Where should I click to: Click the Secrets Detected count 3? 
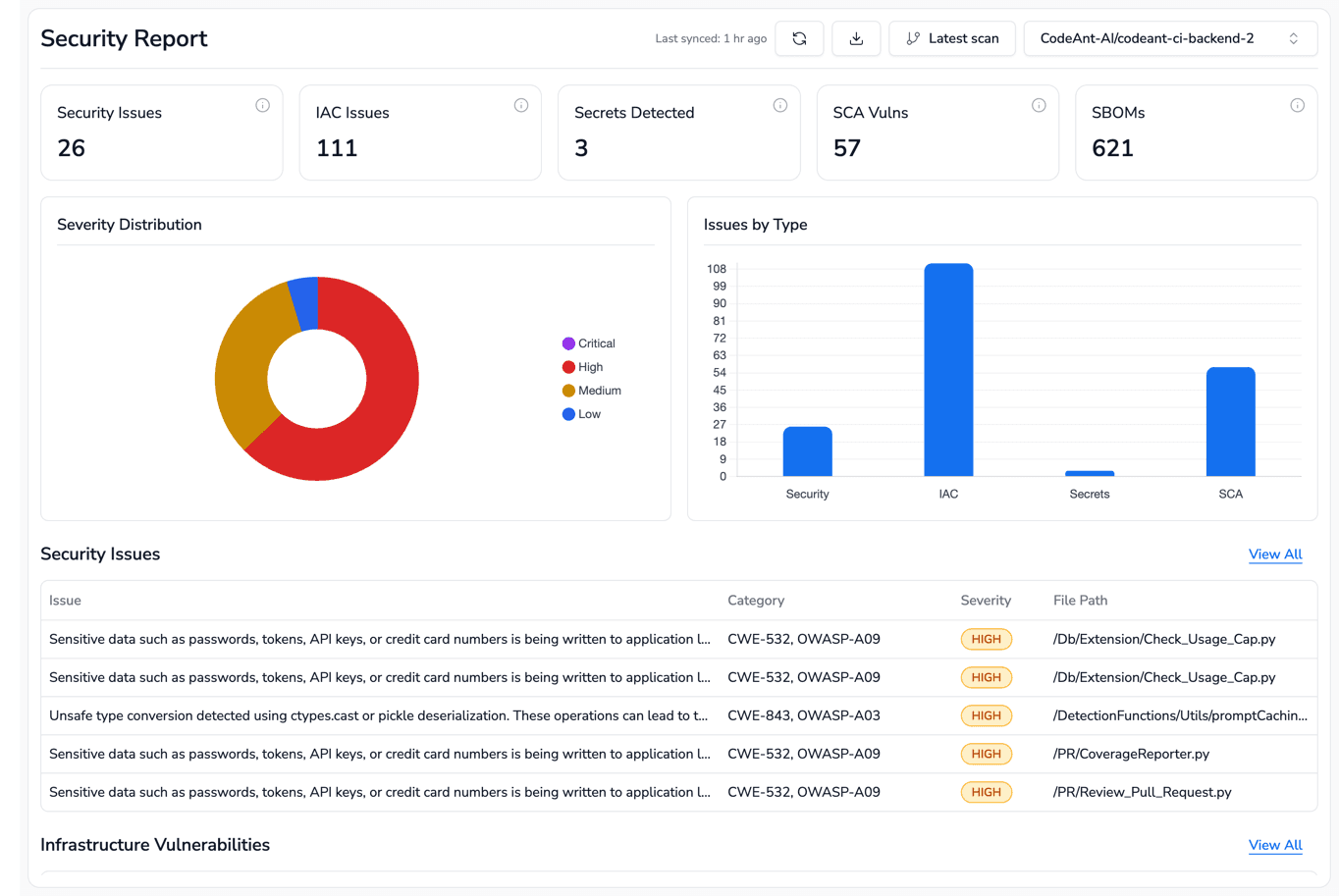[x=581, y=148]
